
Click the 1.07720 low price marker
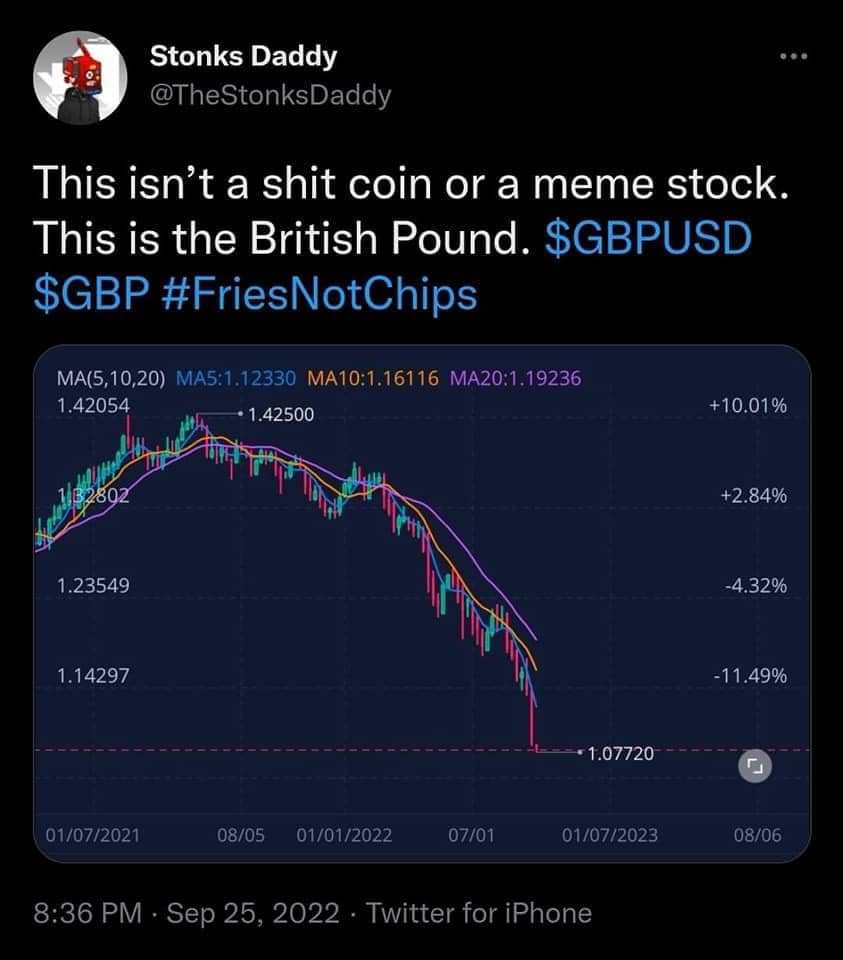(620, 753)
